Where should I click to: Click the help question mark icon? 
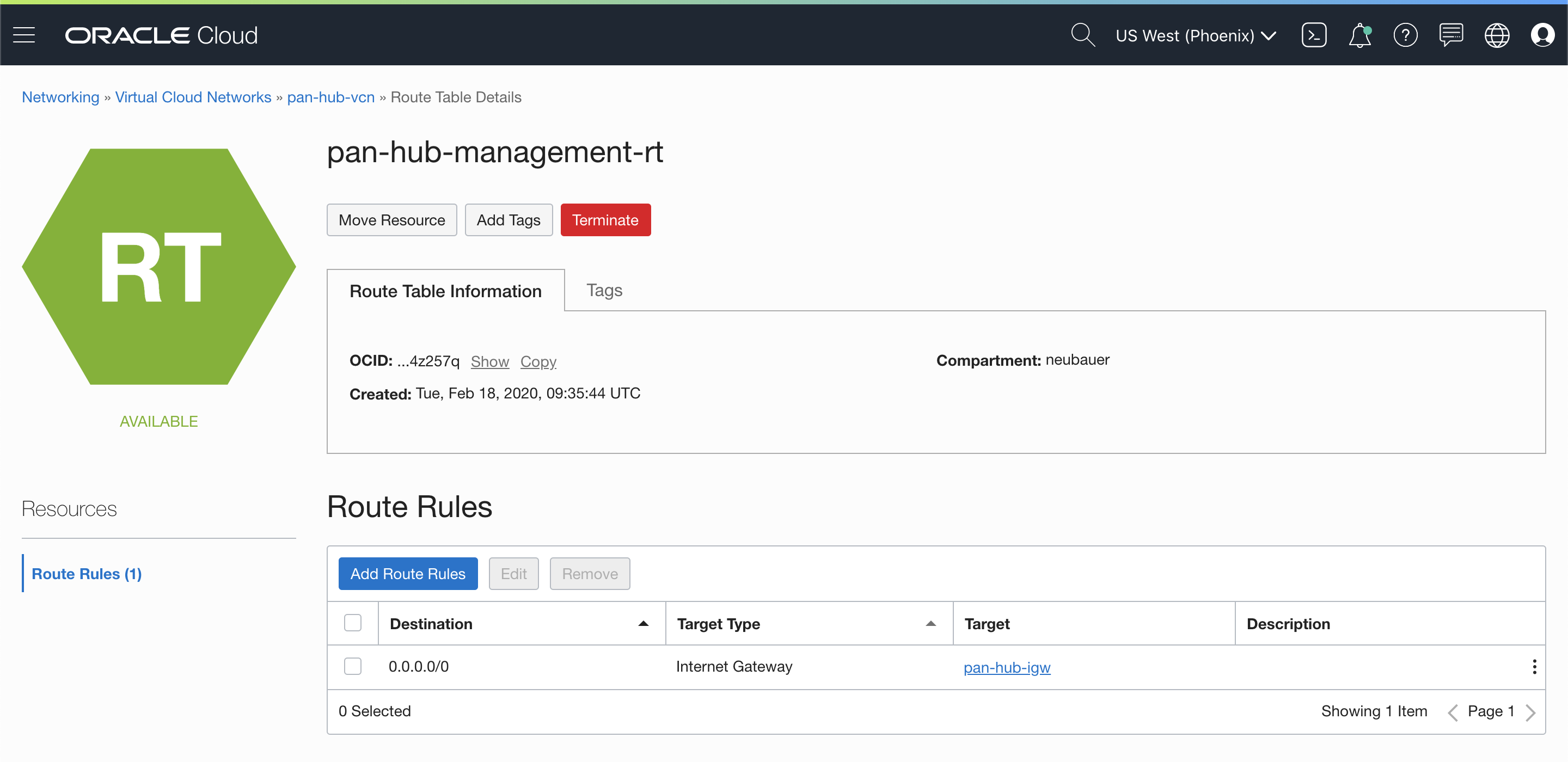(x=1405, y=35)
